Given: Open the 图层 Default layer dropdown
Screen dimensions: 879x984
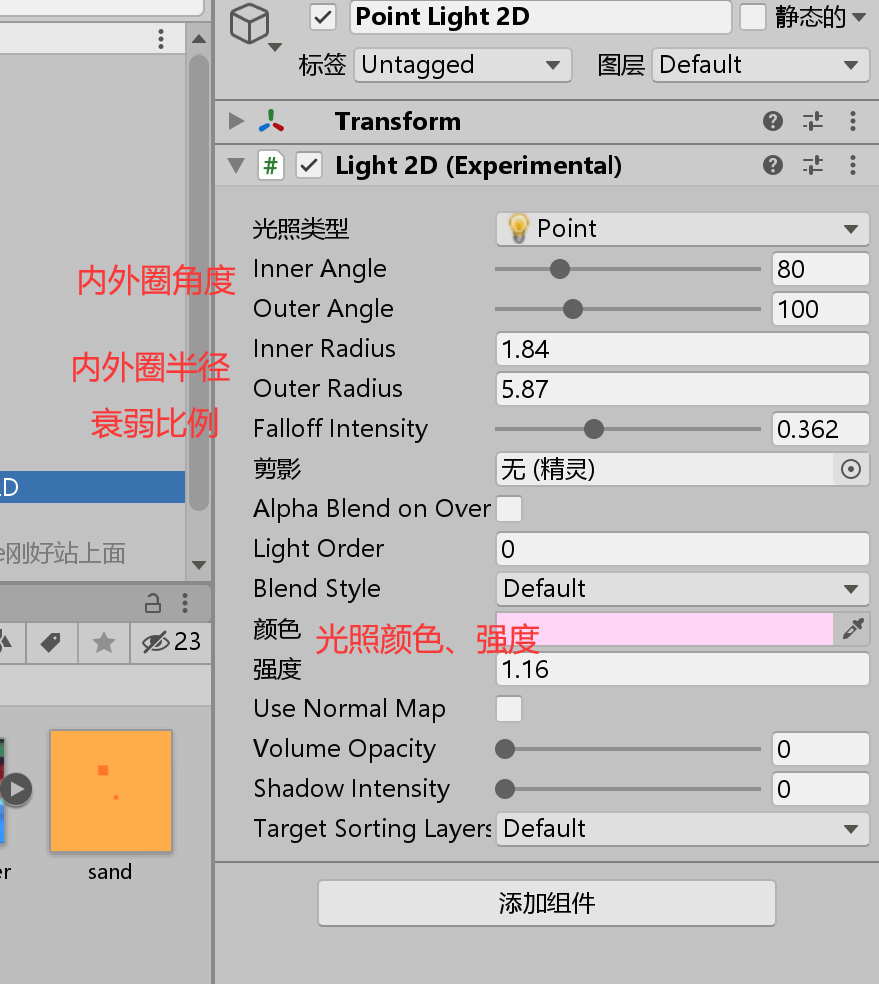Looking at the screenshot, I should 760,65.
